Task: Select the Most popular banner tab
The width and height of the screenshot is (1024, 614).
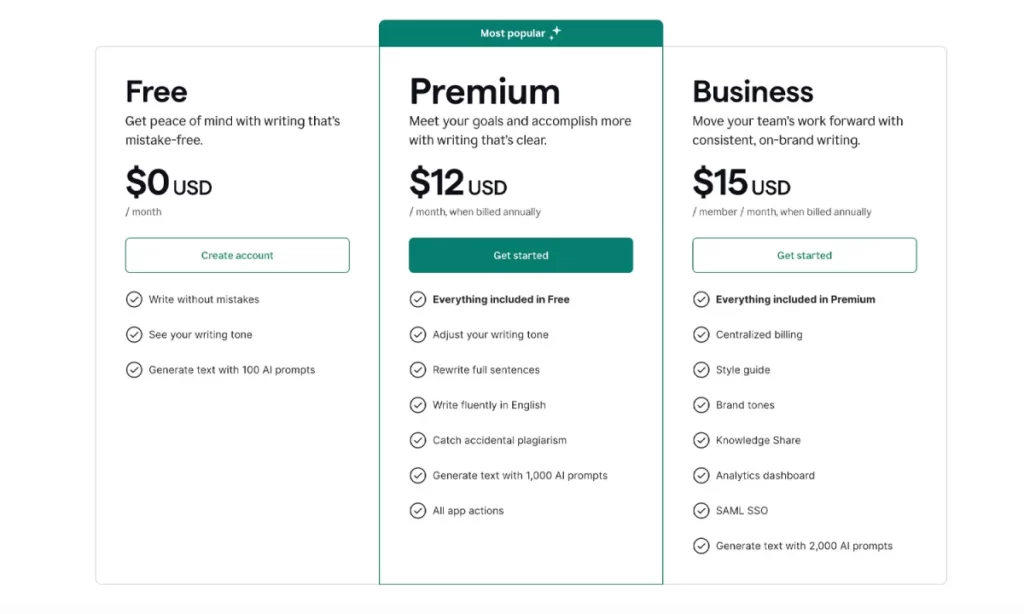Action: click(x=520, y=33)
